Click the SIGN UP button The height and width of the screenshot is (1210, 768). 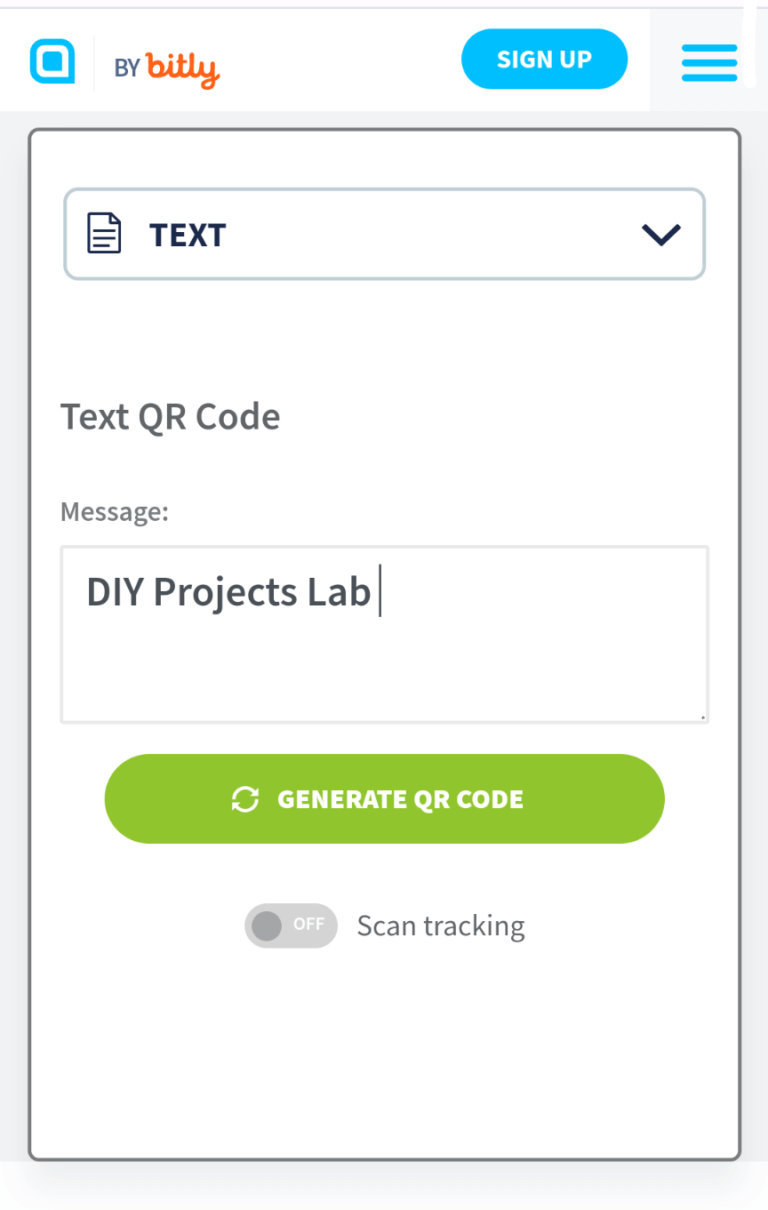(544, 59)
